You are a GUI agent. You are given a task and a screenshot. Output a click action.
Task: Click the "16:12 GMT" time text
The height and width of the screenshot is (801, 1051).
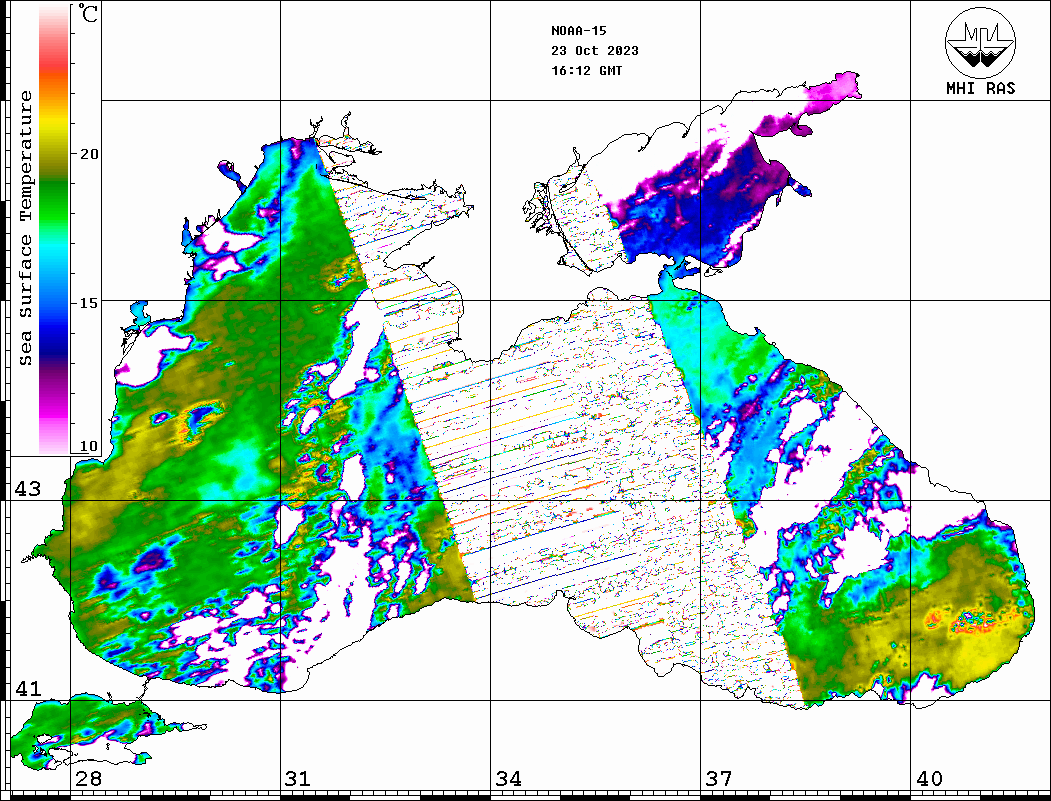click(x=586, y=70)
